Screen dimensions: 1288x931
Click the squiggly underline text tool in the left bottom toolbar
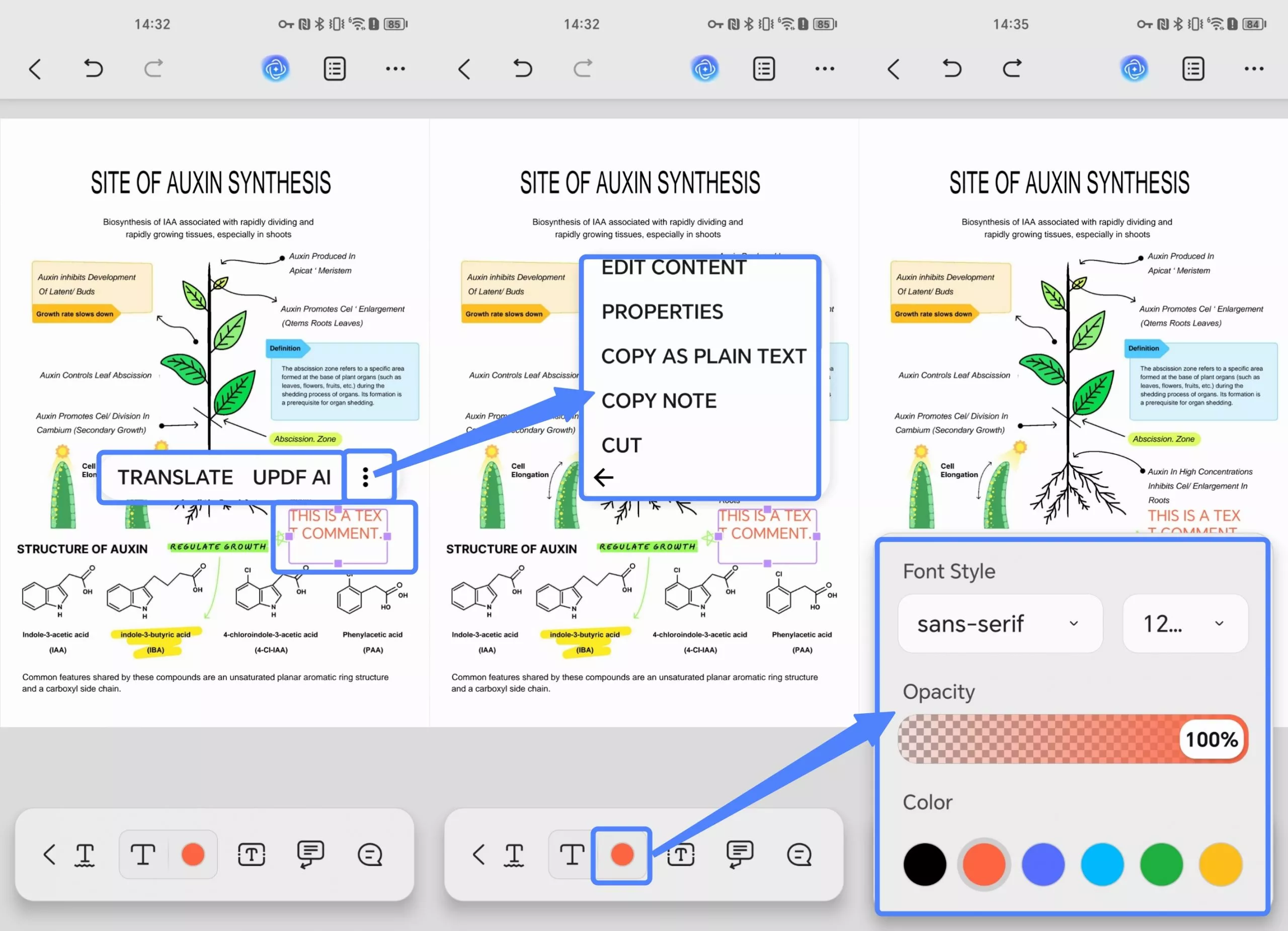pyautogui.click(x=85, y=855)
